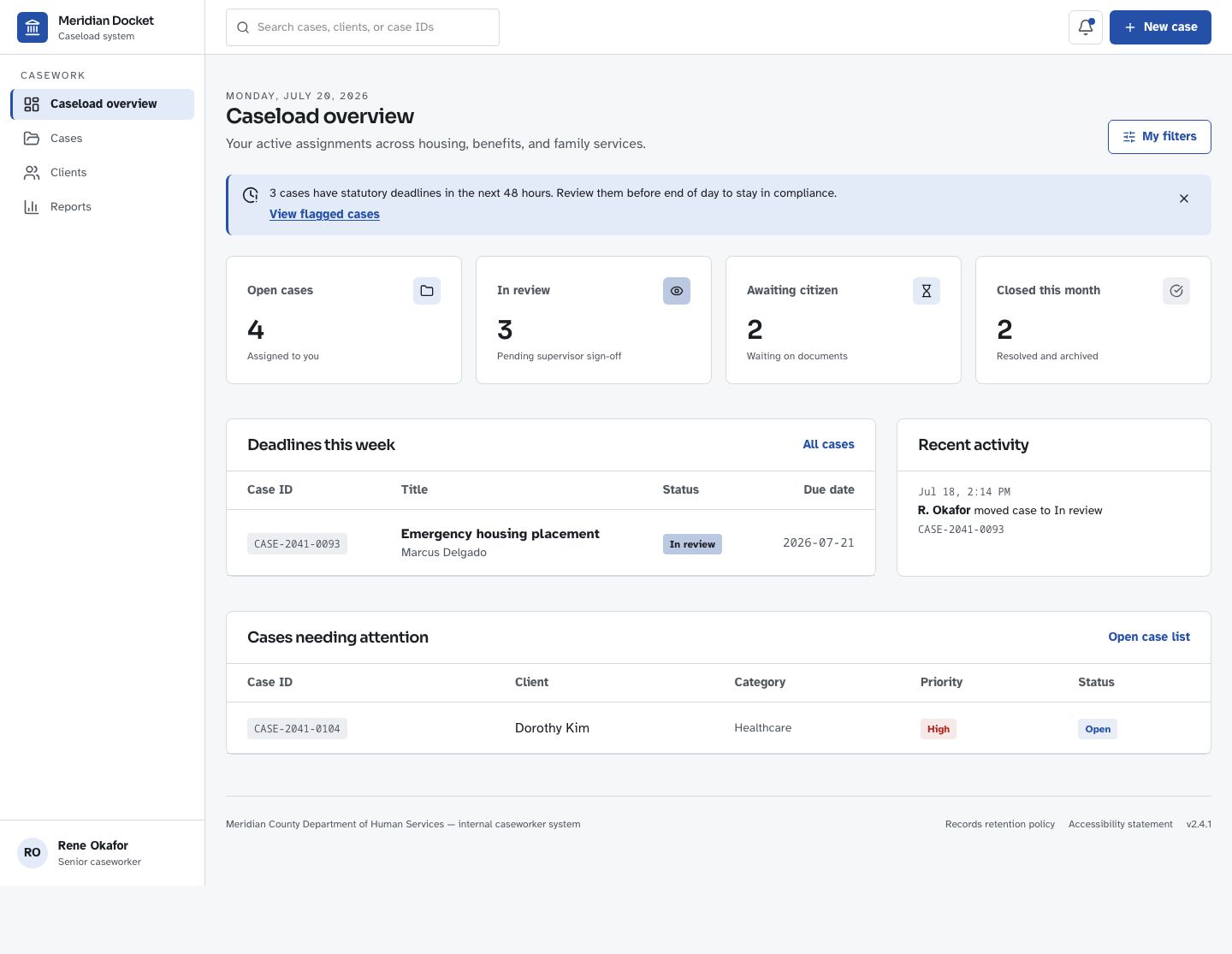
Task: Click the Reports bar chart icon
Action: click(x=32, y=207)
